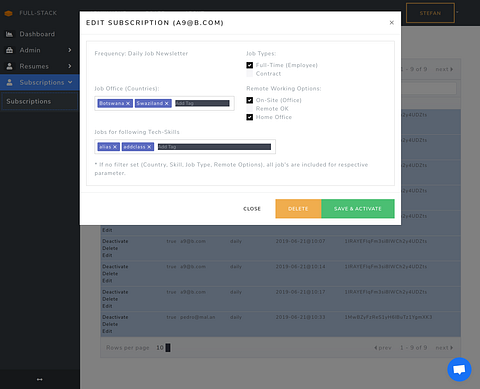The image size is (480, 389).
Task: Collapse sidebar with bottom arrows icon
Action: point(40,379)
